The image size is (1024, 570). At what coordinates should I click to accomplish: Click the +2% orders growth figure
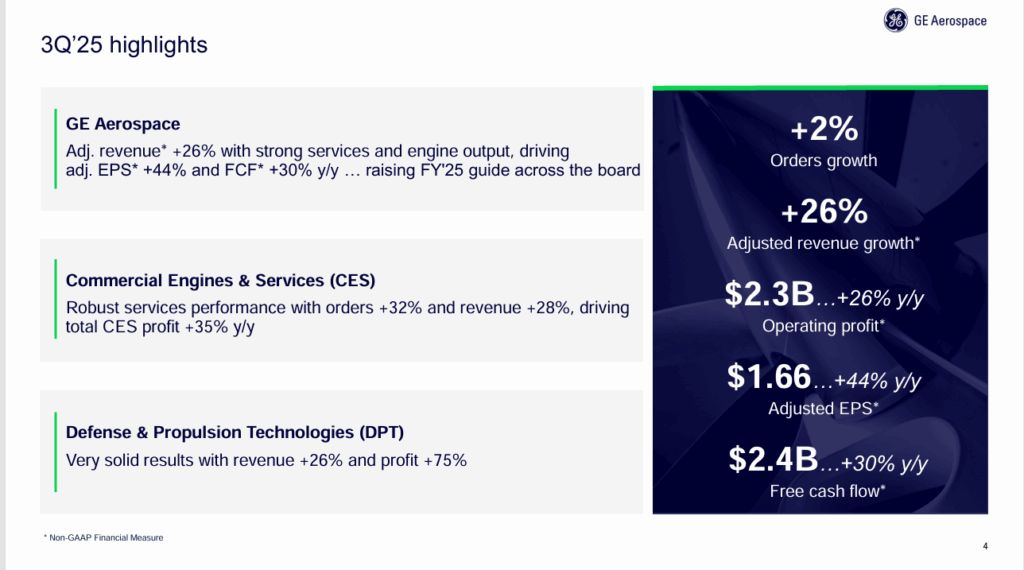pos(824,130)
